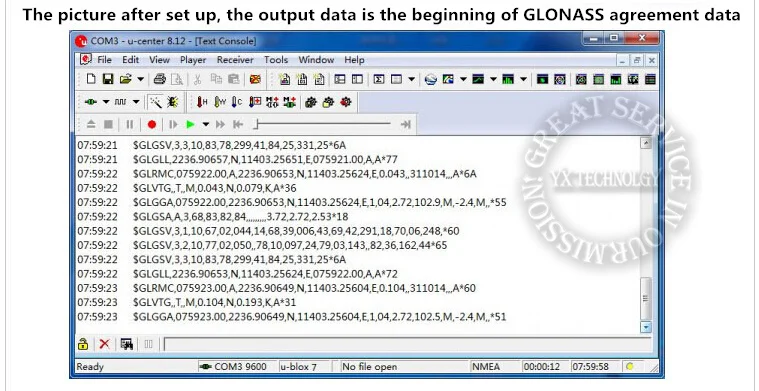Click the red Record button
Viewport: 759px width, 391px height.
click(152, 124)
